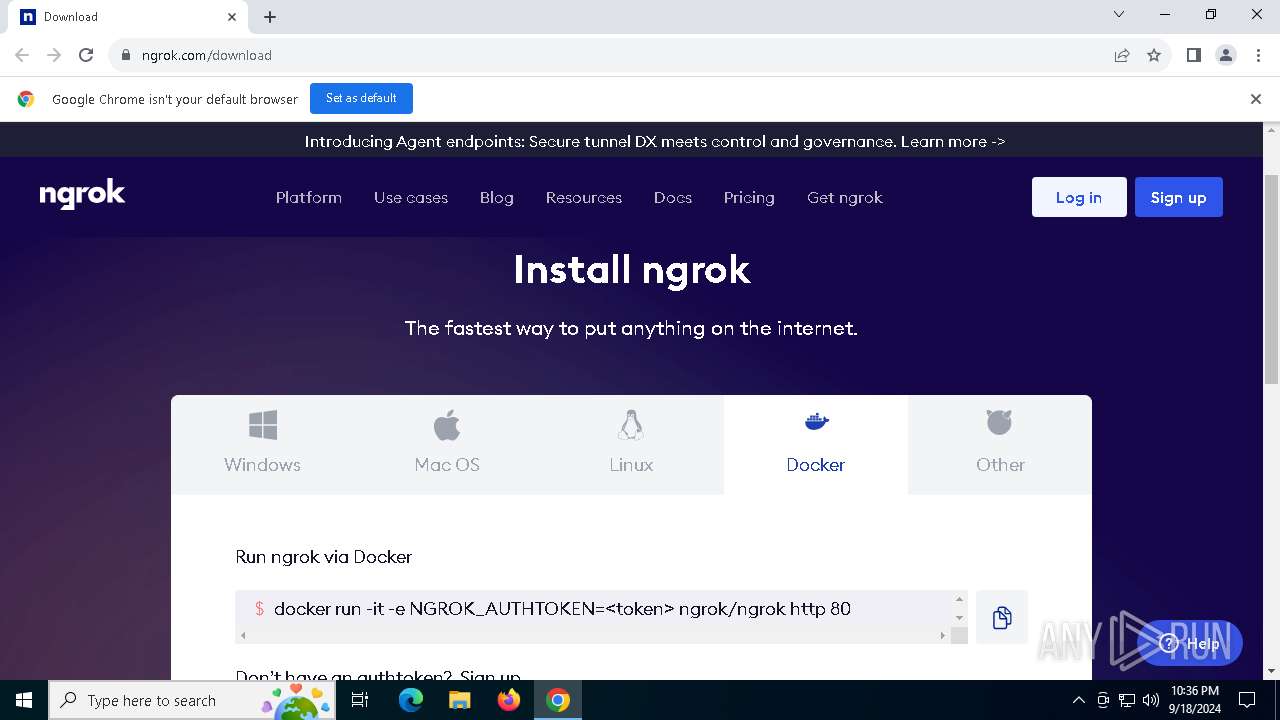
Task: Open the Resources menu
Action: click(584, 197)
